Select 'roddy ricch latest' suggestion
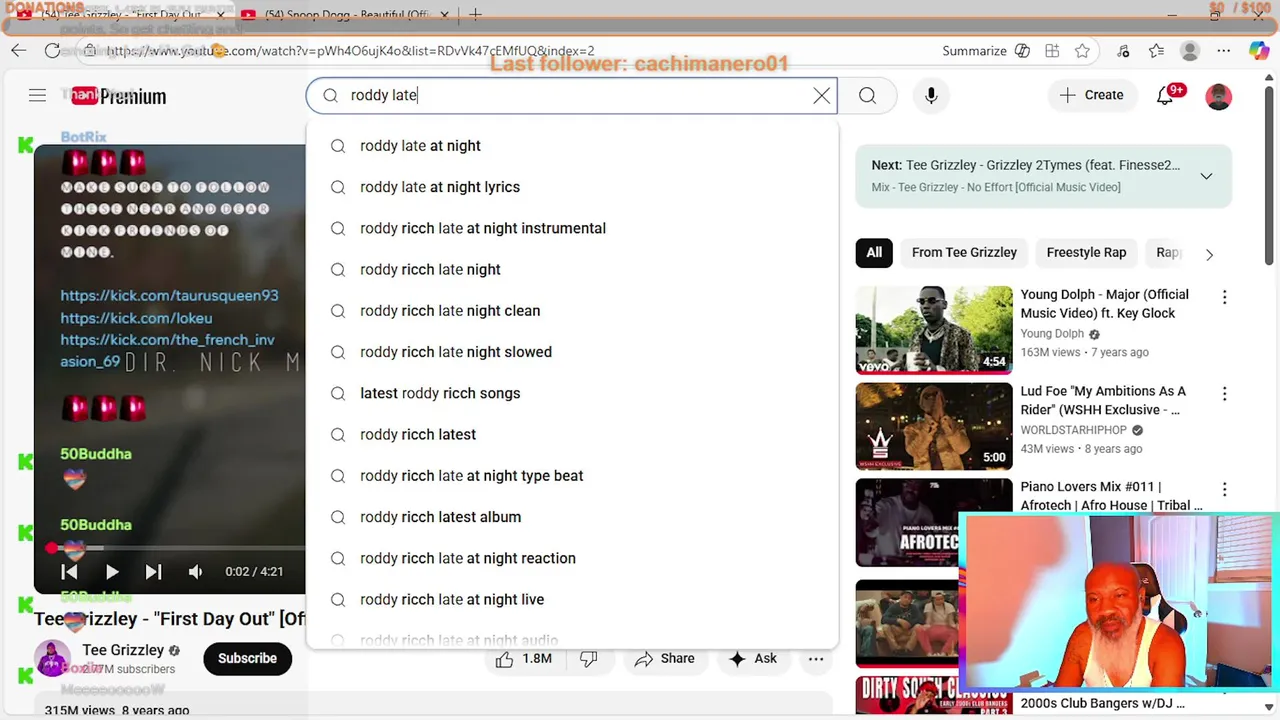 click(572, 434)
